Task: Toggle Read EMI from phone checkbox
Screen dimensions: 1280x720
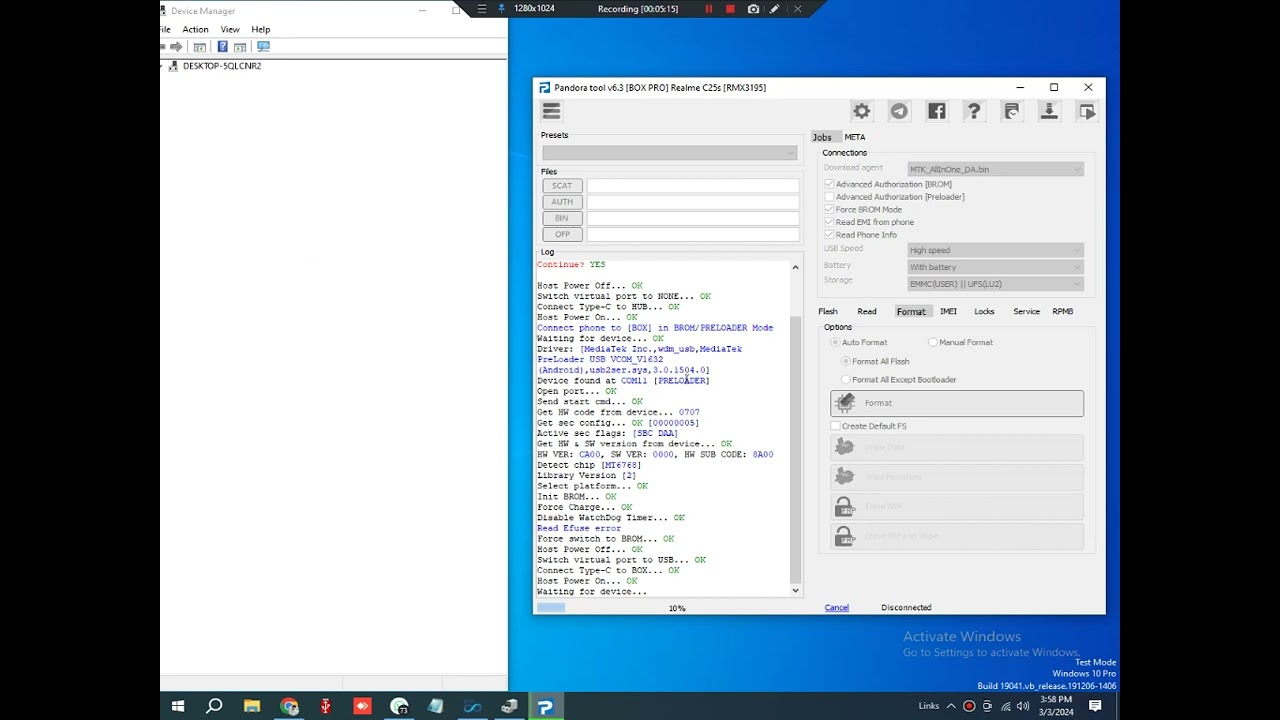Action: click(x=829, y=222)
